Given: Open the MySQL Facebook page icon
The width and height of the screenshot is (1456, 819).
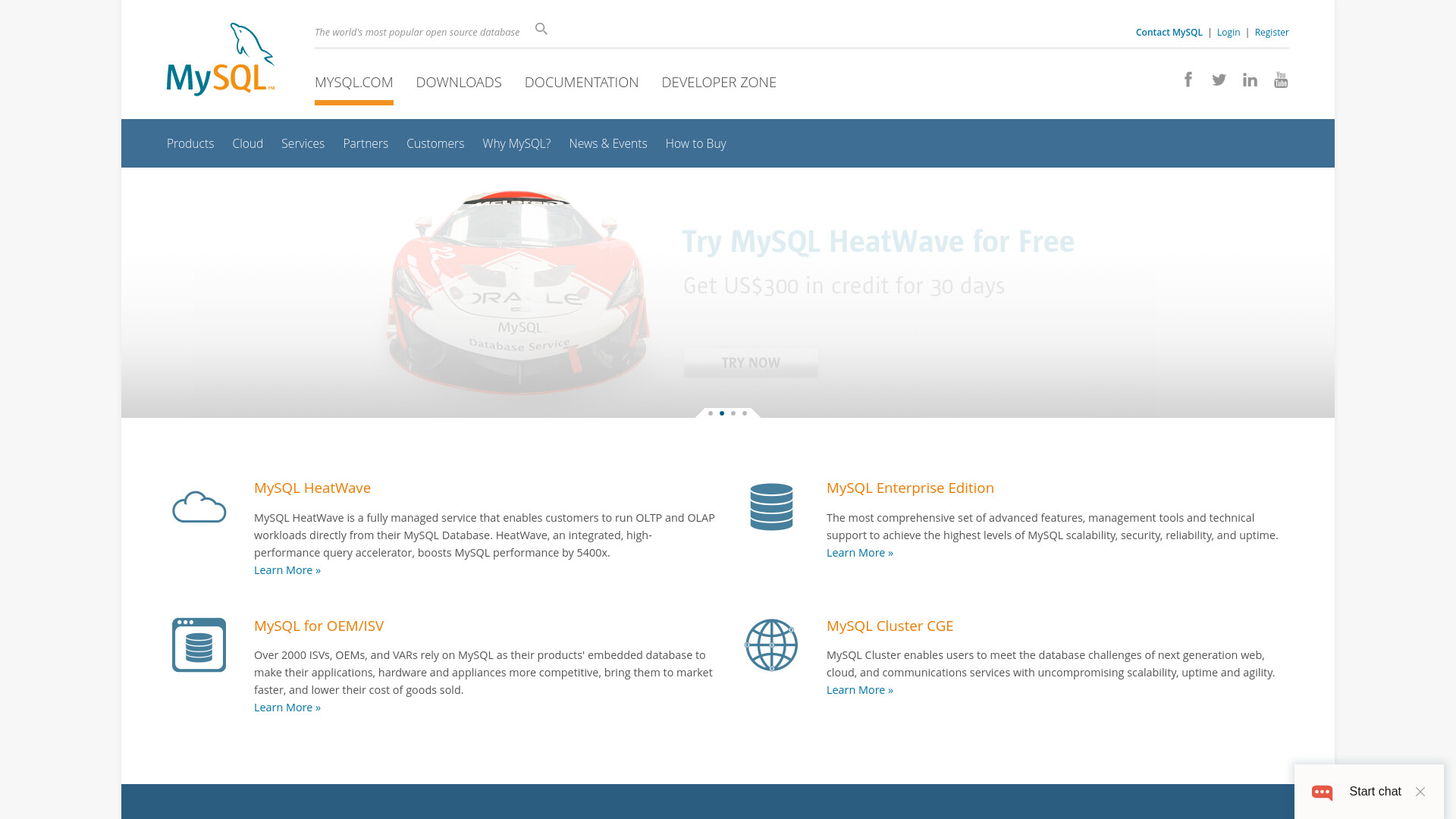Looking at the screenshot, I should [x=1188, y=80].
